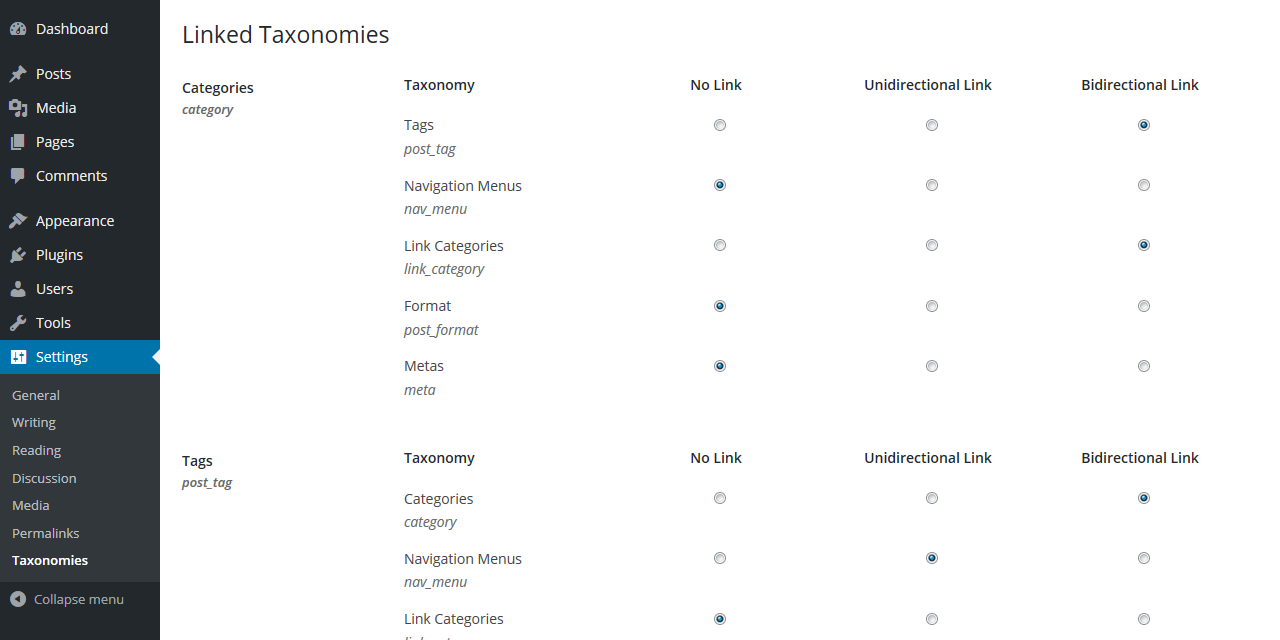
Task: Click the Posts pushpin icon
Action: click(18, 74)
